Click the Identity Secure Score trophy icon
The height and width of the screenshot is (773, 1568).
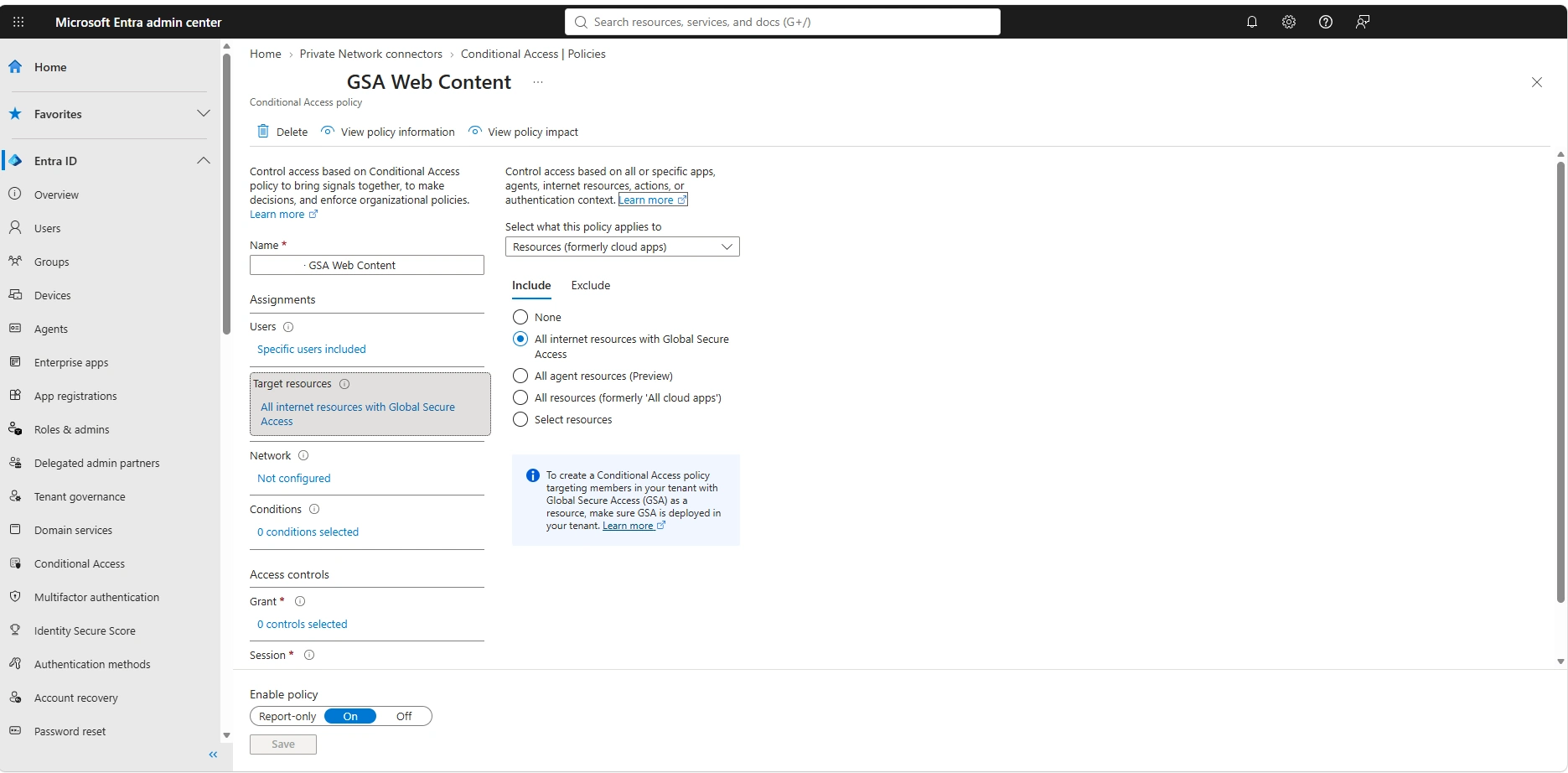pos(15,630)
